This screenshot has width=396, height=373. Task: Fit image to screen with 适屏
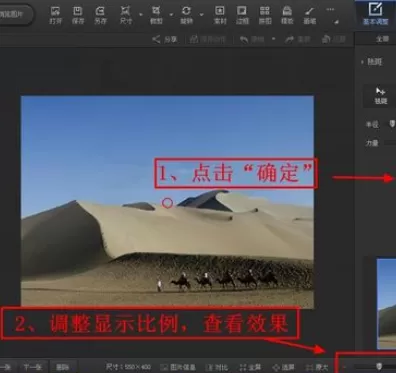click(283, 367)
